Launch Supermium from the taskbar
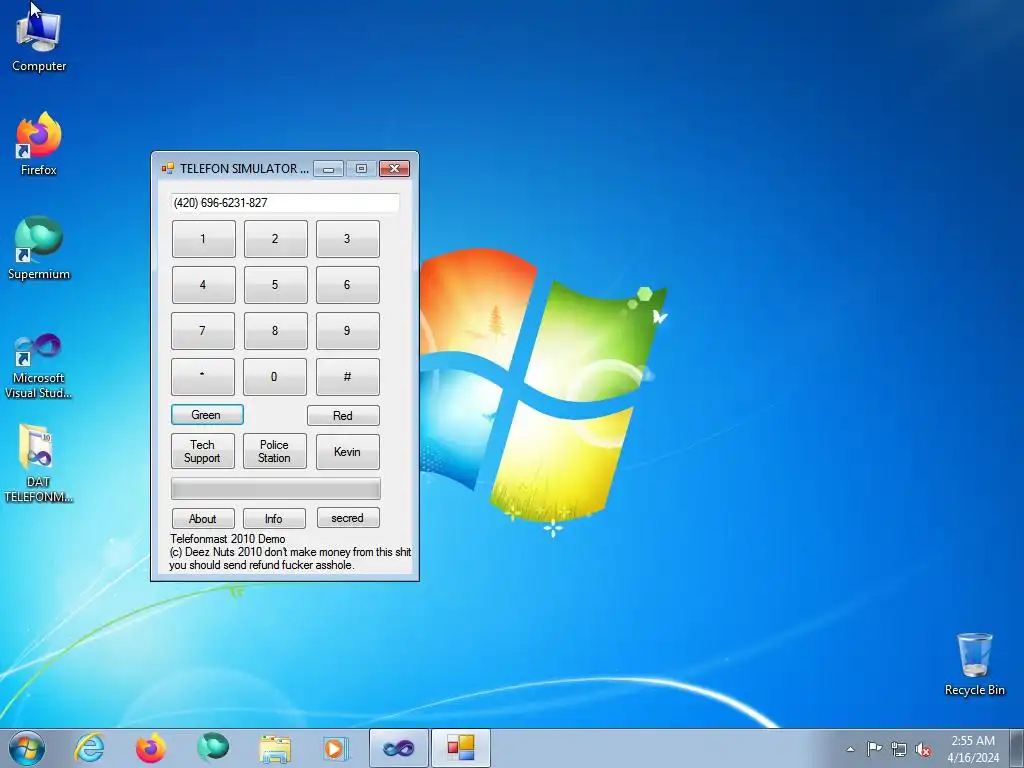 [x=212, y=748]
